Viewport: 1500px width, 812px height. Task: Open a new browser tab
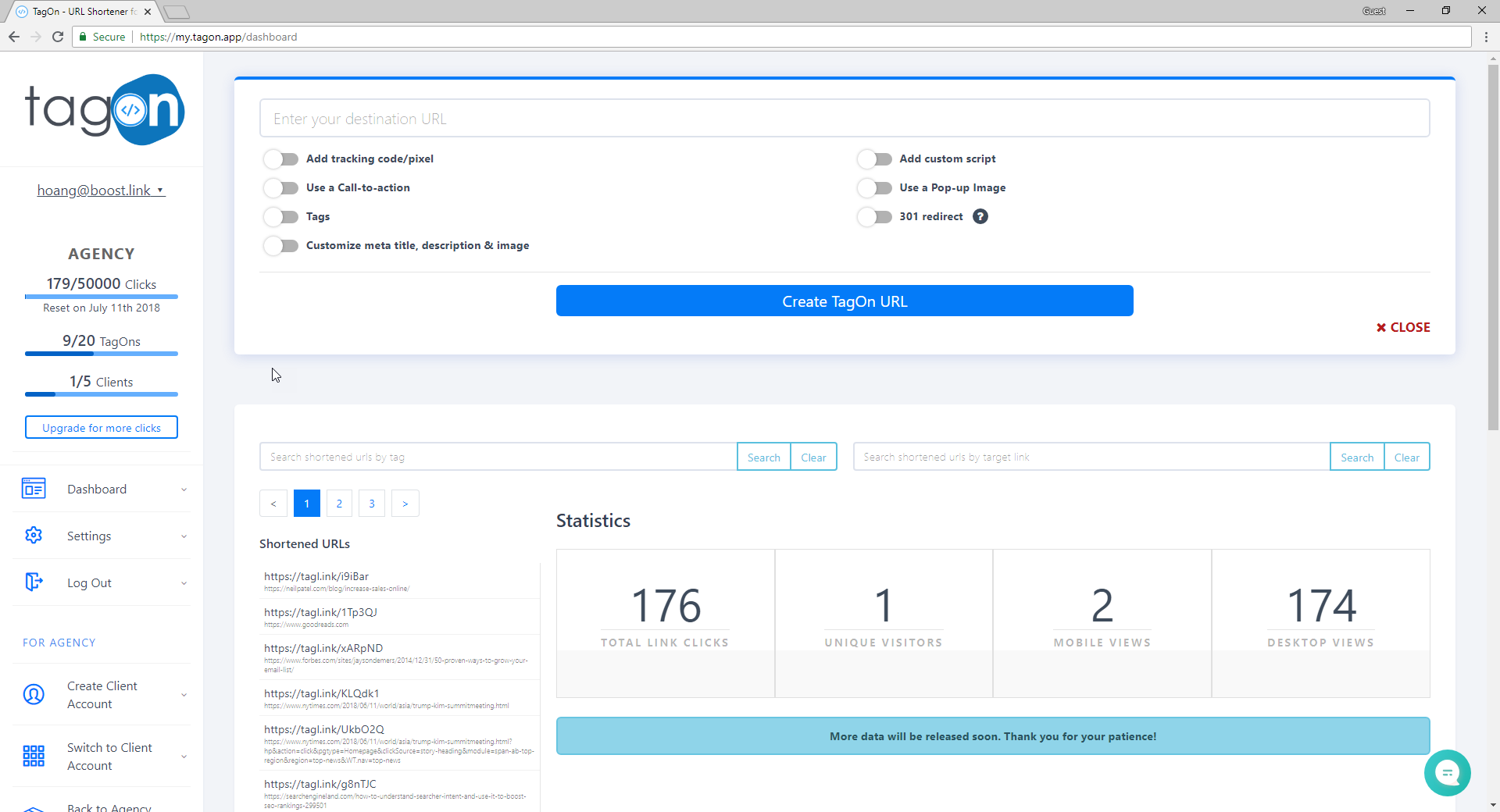[x=177, y=12]
